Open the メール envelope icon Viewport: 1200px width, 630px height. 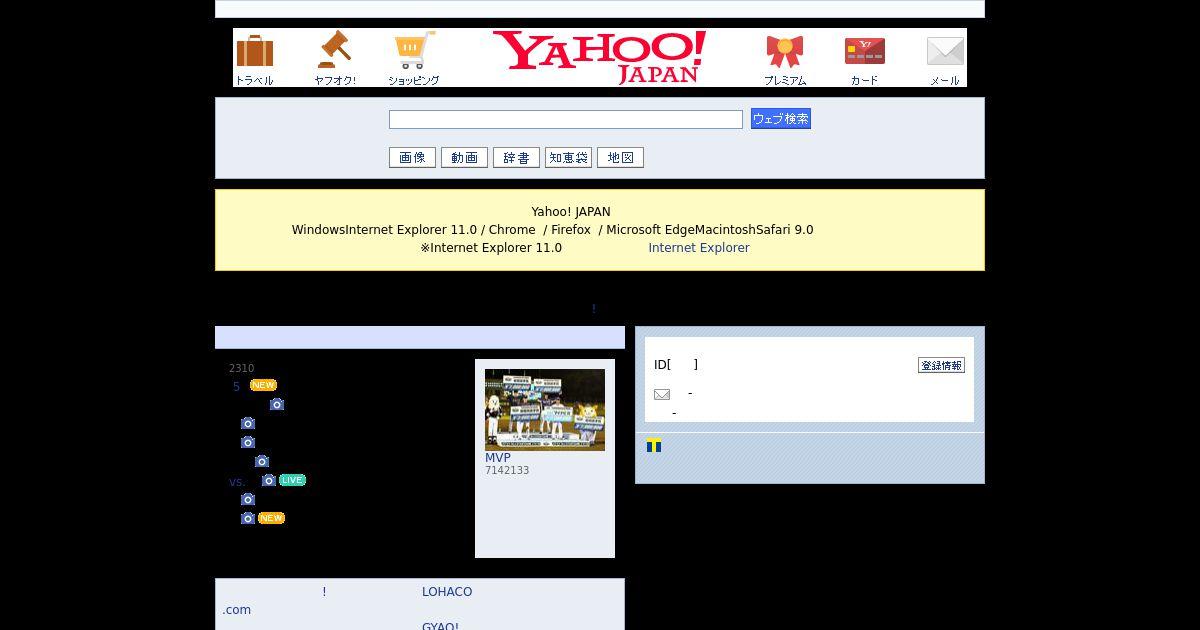pos(945,59)
